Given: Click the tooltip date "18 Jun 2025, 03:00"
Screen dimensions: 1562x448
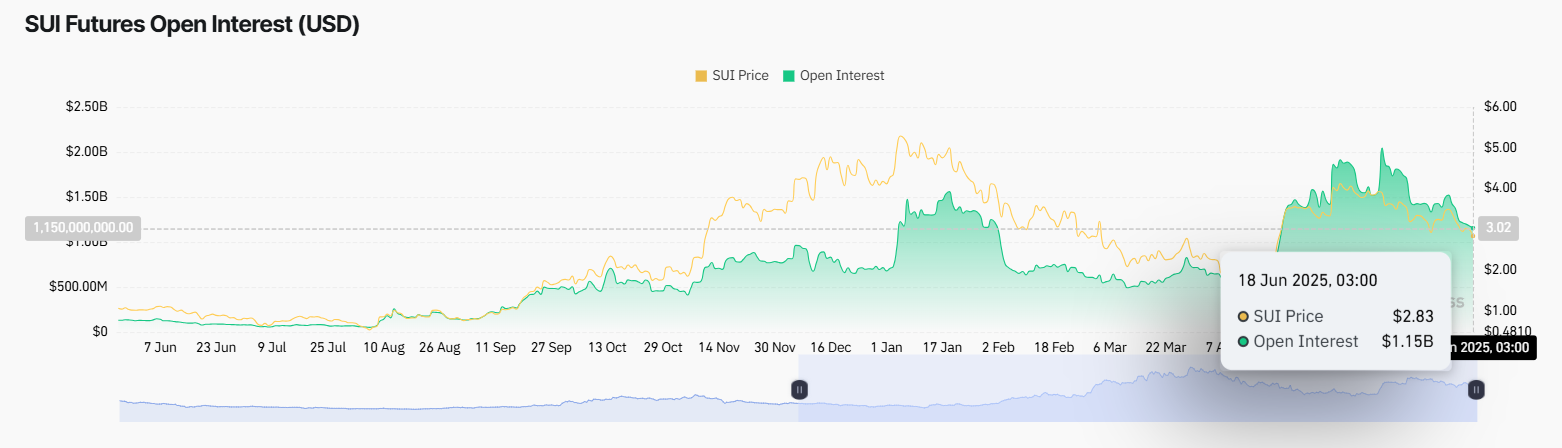Looking at the screenshot, I should coord(1308,279).
